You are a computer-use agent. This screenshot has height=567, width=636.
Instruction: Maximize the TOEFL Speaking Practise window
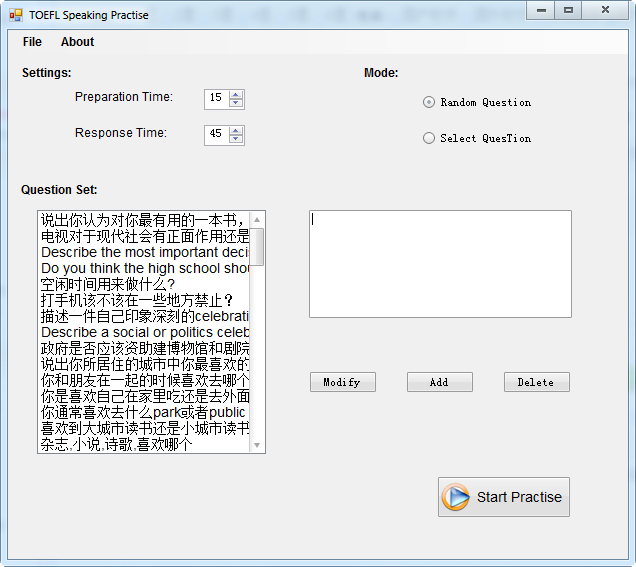click(x=568, y=10)
